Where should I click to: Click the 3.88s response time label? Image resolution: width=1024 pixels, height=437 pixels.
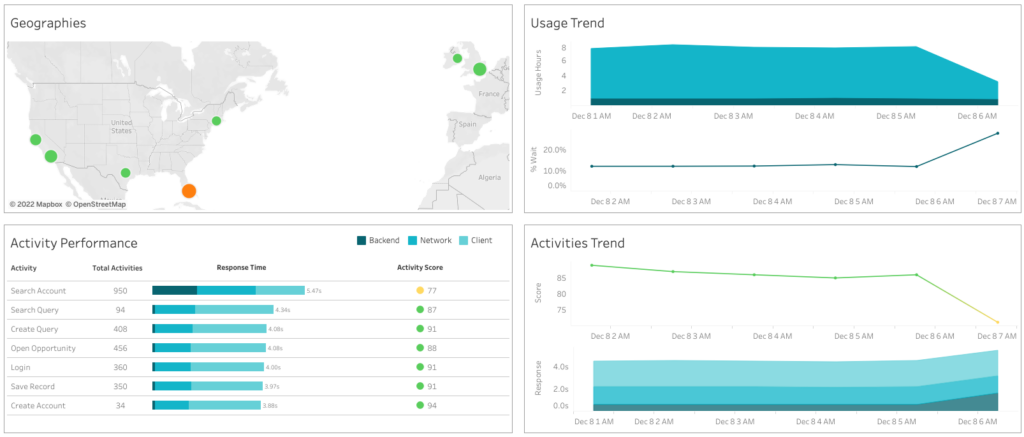270,406
